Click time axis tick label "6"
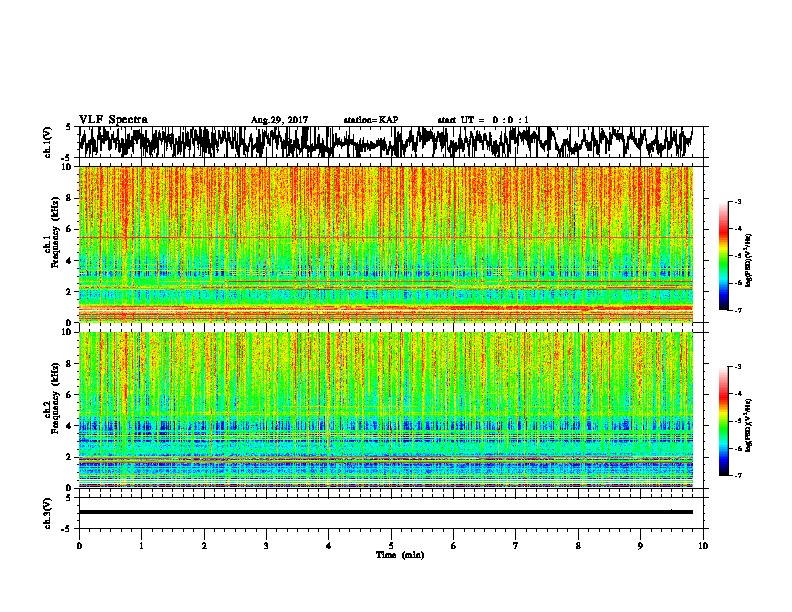 click(x=454, y=546)
